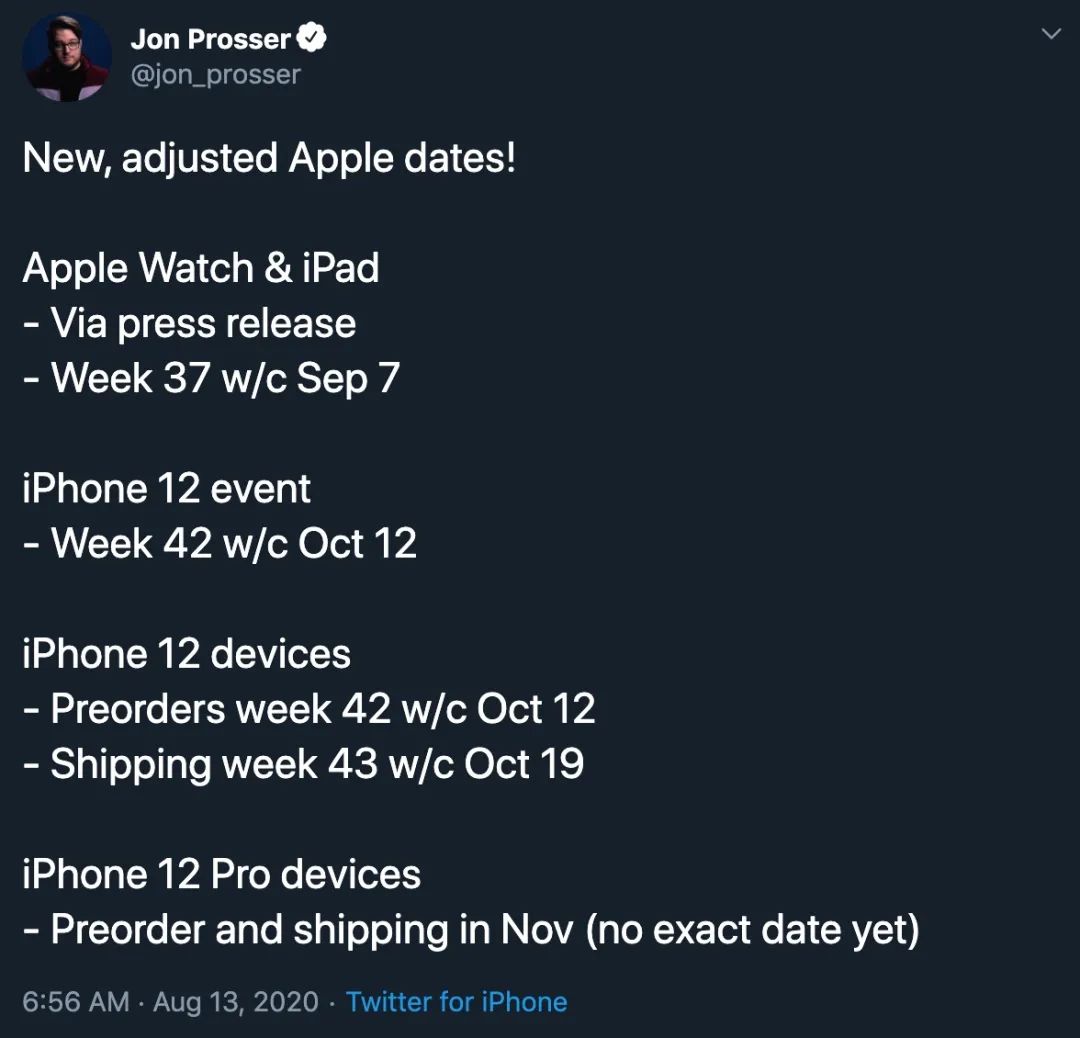1080x1038 pixels.
Task: Click the 'Preorders week 42 w/c Oct 12' line
Action: (309, 709)
